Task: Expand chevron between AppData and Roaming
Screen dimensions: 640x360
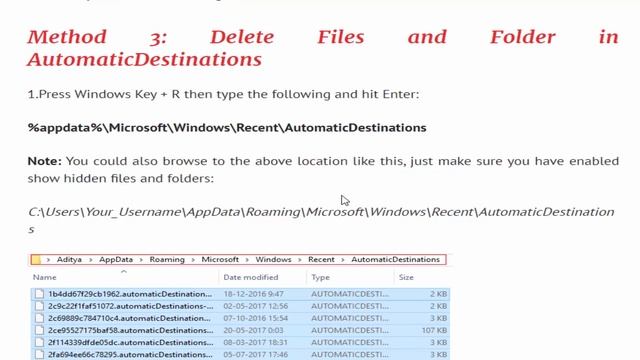Action: 141,260
